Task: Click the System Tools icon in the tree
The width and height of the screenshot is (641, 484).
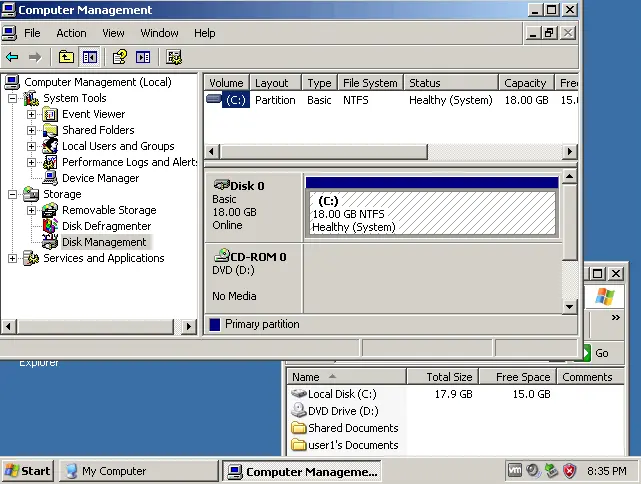Action: 31,98
